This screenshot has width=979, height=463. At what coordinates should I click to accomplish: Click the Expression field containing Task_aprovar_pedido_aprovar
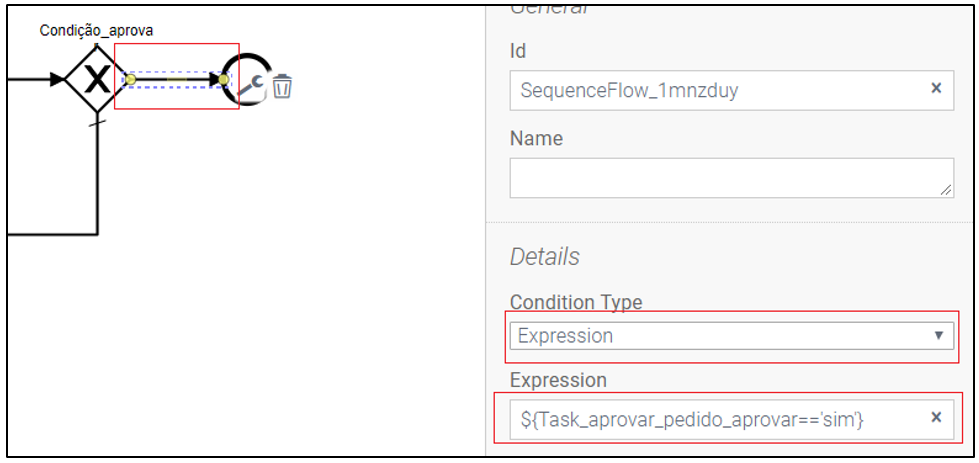tap(718, 419)
